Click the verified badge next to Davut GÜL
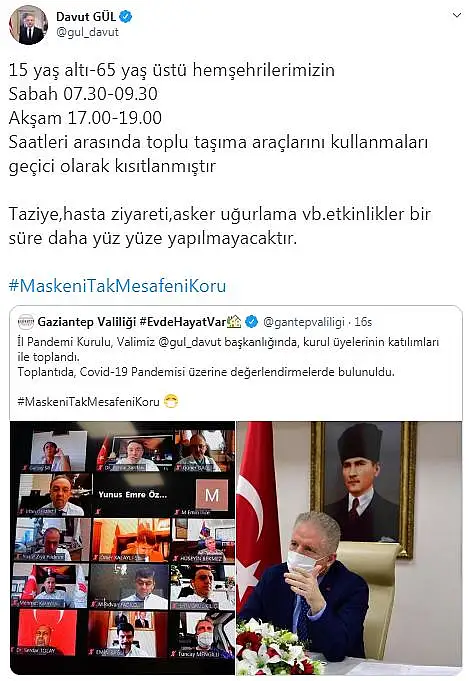 point(126,17)
